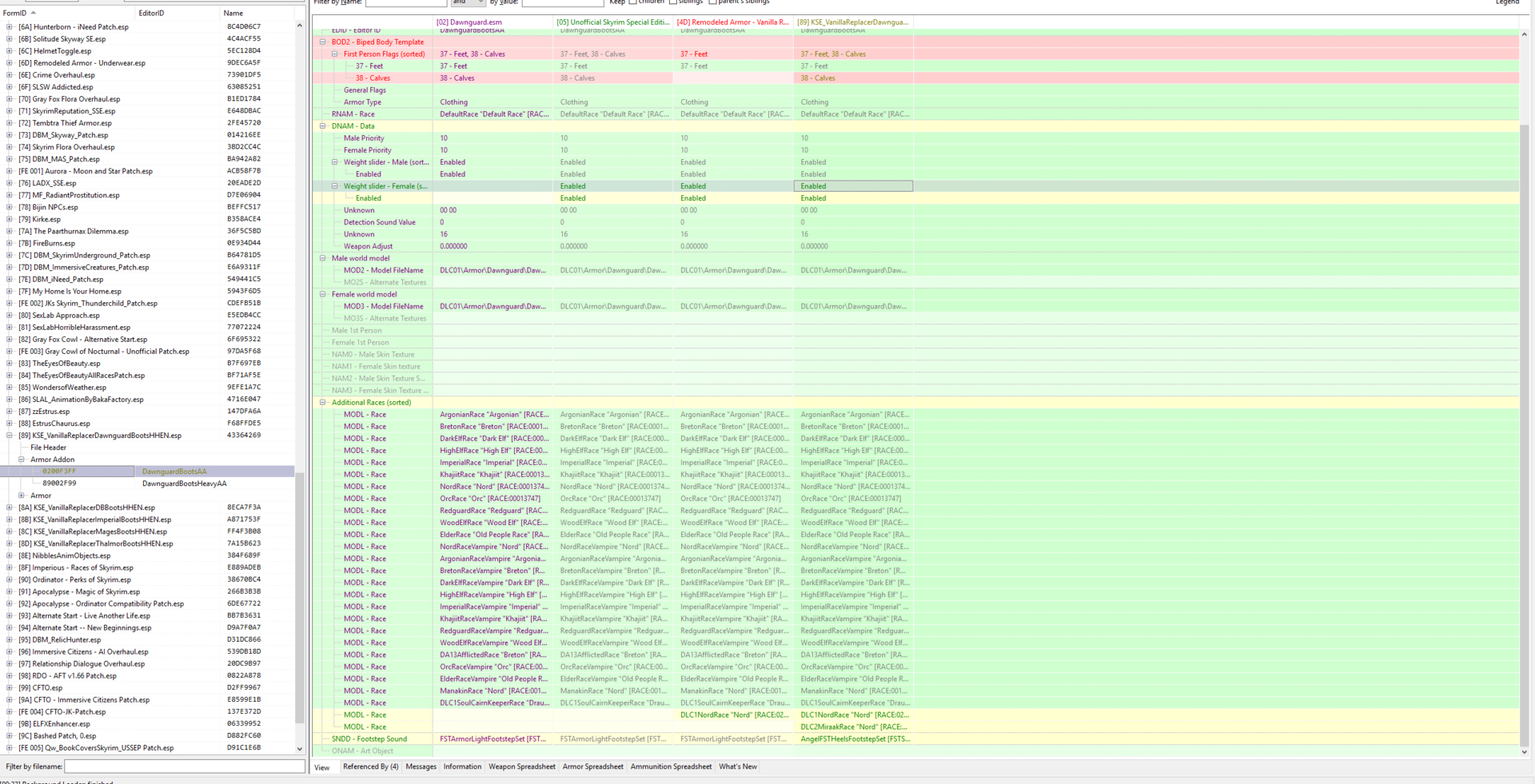The width and height of the screenshot is (1535, 784).
Task: Open the Information tab
Action: pyautogui.click(x=463, y=766)
